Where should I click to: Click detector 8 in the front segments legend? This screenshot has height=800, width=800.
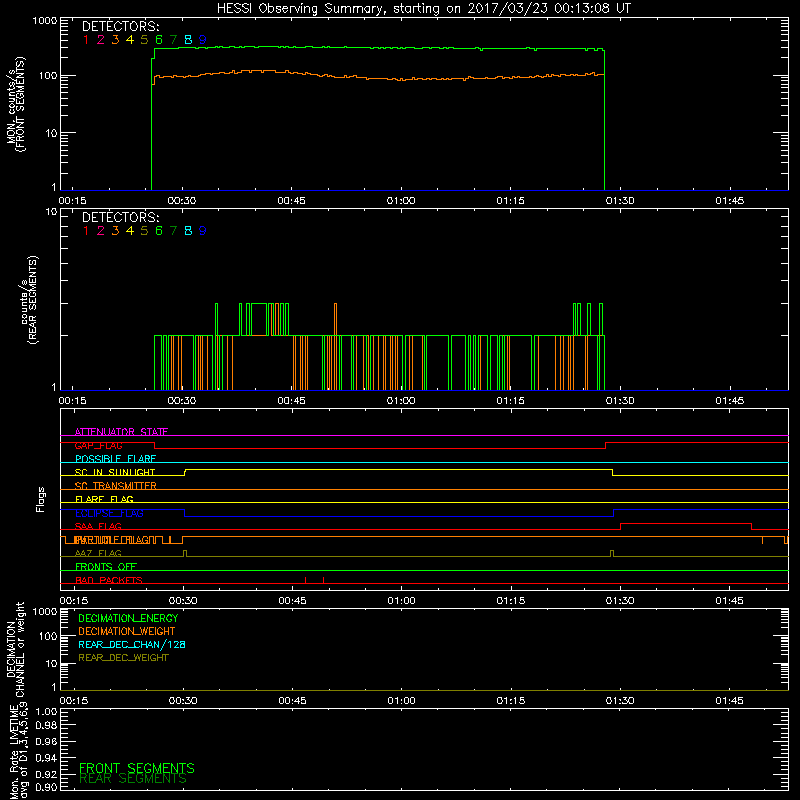(188, 40)
